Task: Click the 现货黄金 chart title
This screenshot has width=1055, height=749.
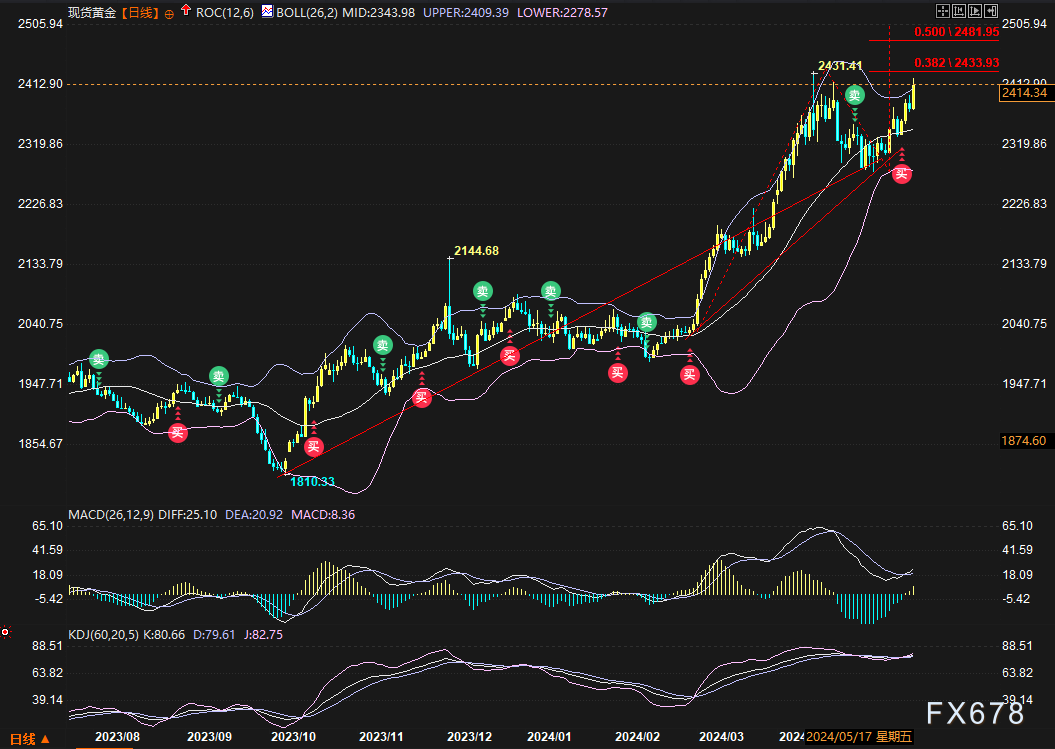Action: click(x=92, y=13)
